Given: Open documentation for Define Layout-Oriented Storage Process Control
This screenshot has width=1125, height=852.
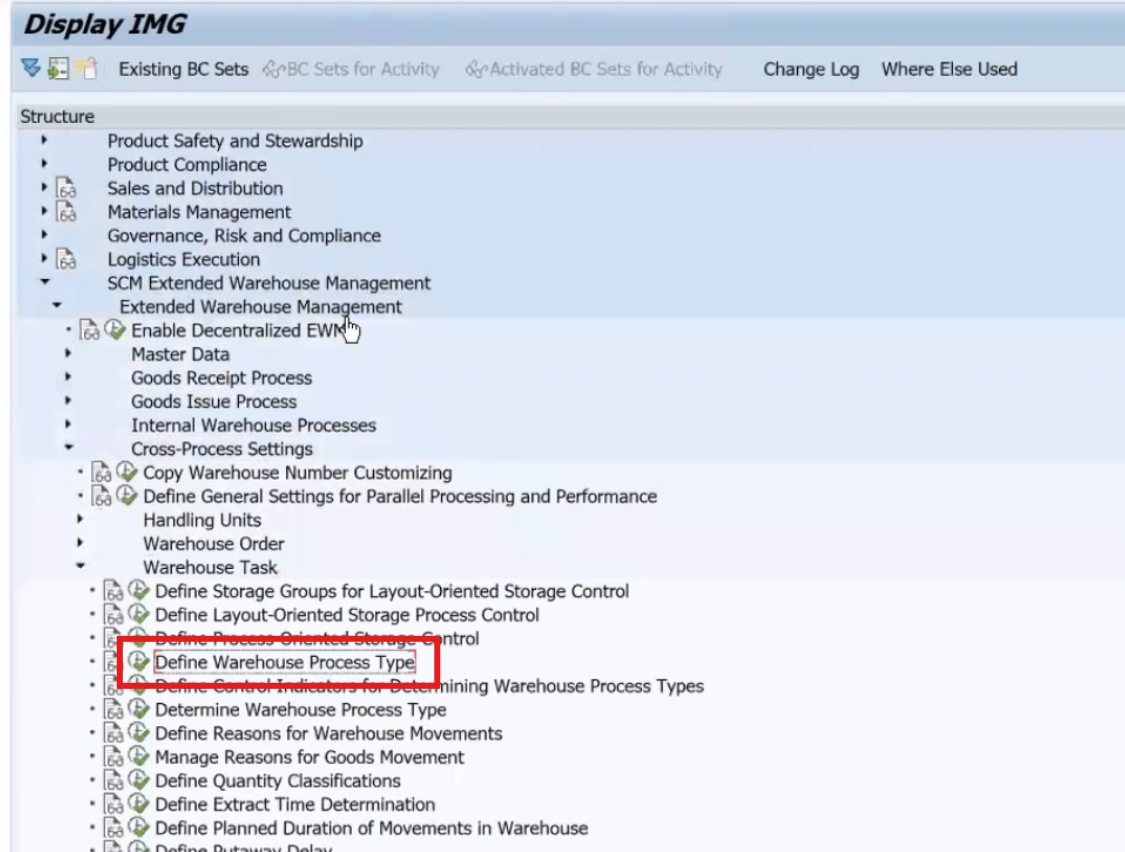Looking at the screenshot, I should click(x=113, y=614).
